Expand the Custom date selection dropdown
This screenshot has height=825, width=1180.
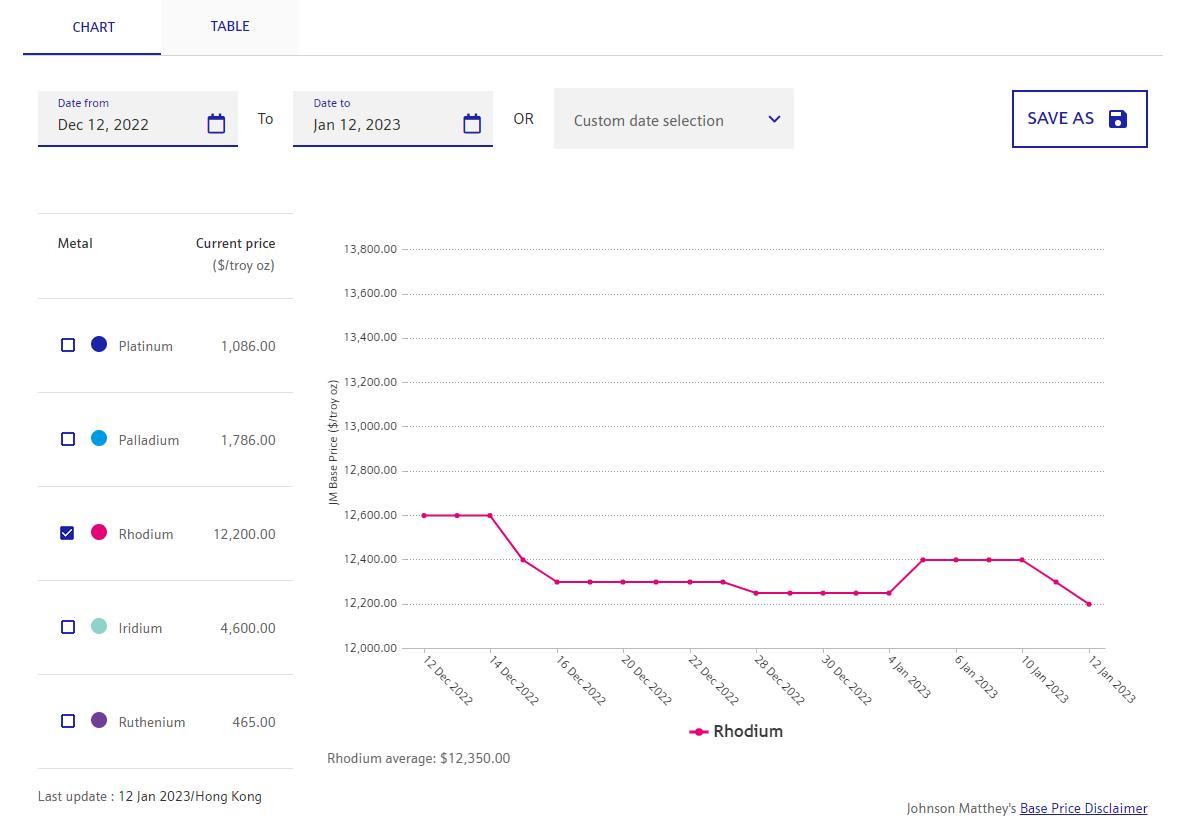(673, 120)
